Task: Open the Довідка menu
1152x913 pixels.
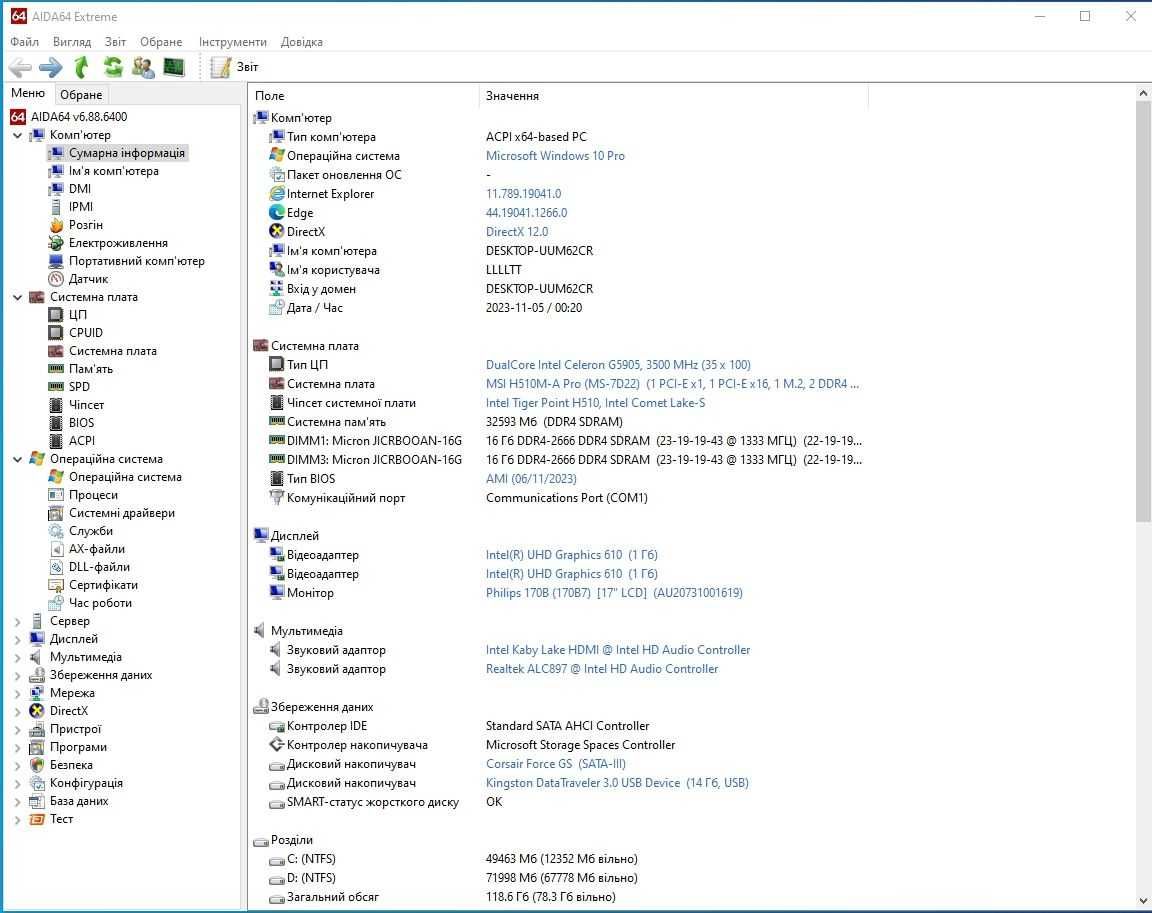Action: click(301, 42)
